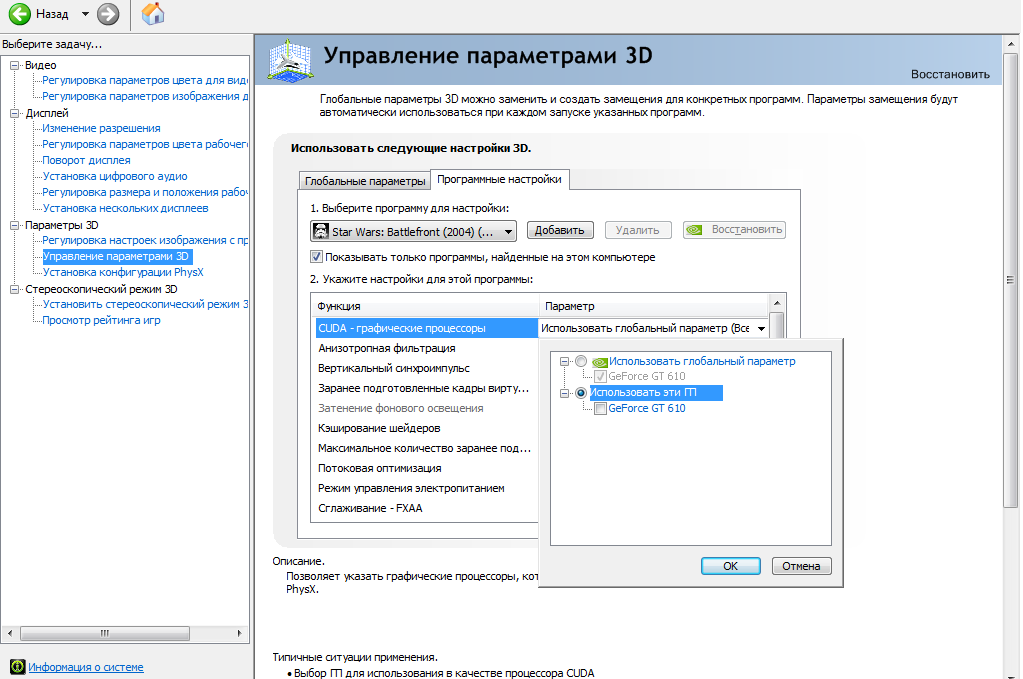Click the green Back arrow icon

[20, 14]
